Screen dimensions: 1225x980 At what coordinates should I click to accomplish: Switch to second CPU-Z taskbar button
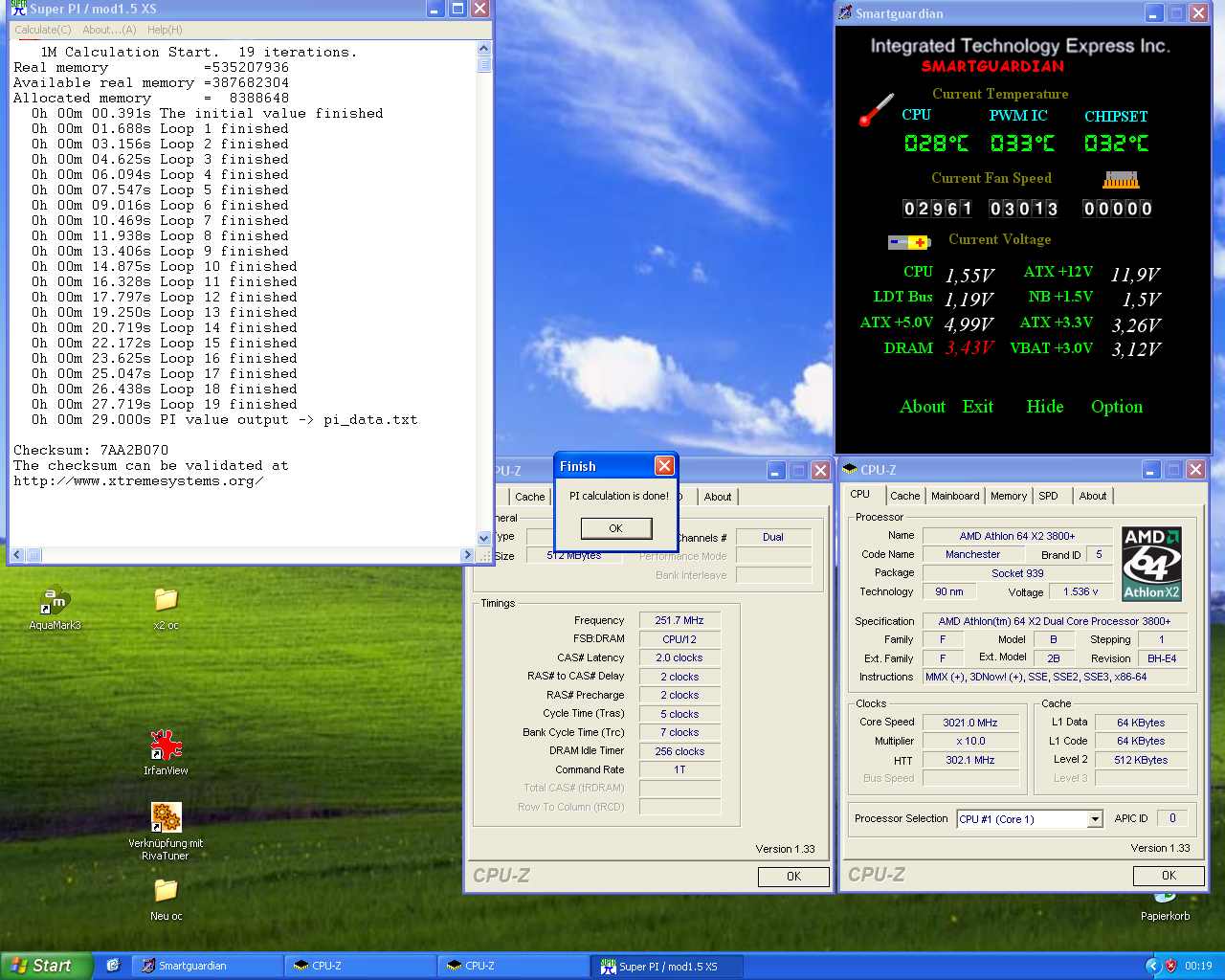513,966
